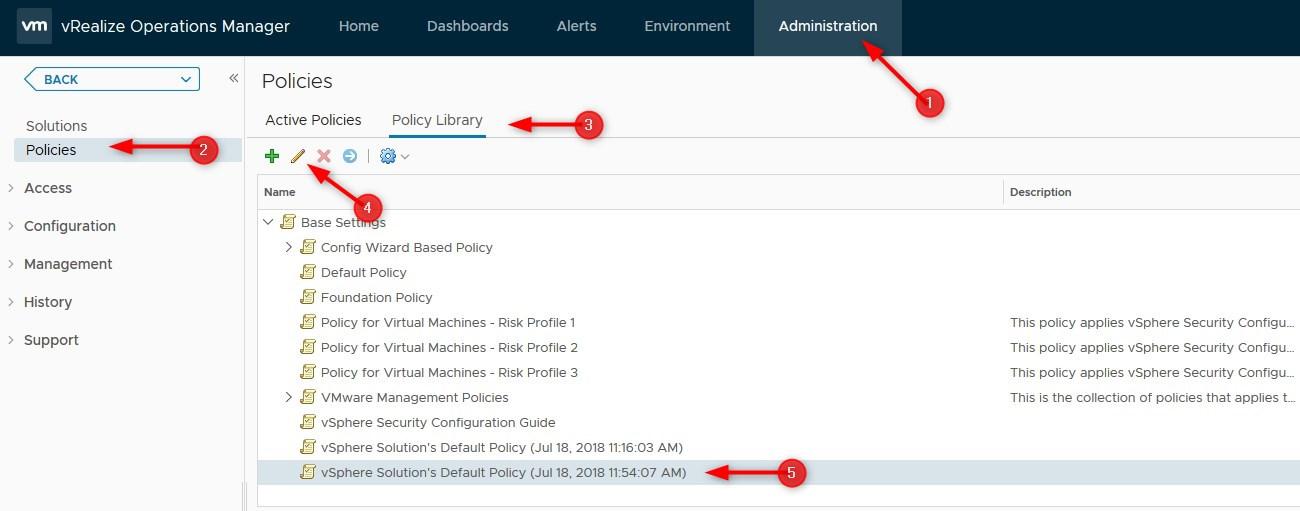Open the Environment tab

pyautogui.click(x=687, y=26)
